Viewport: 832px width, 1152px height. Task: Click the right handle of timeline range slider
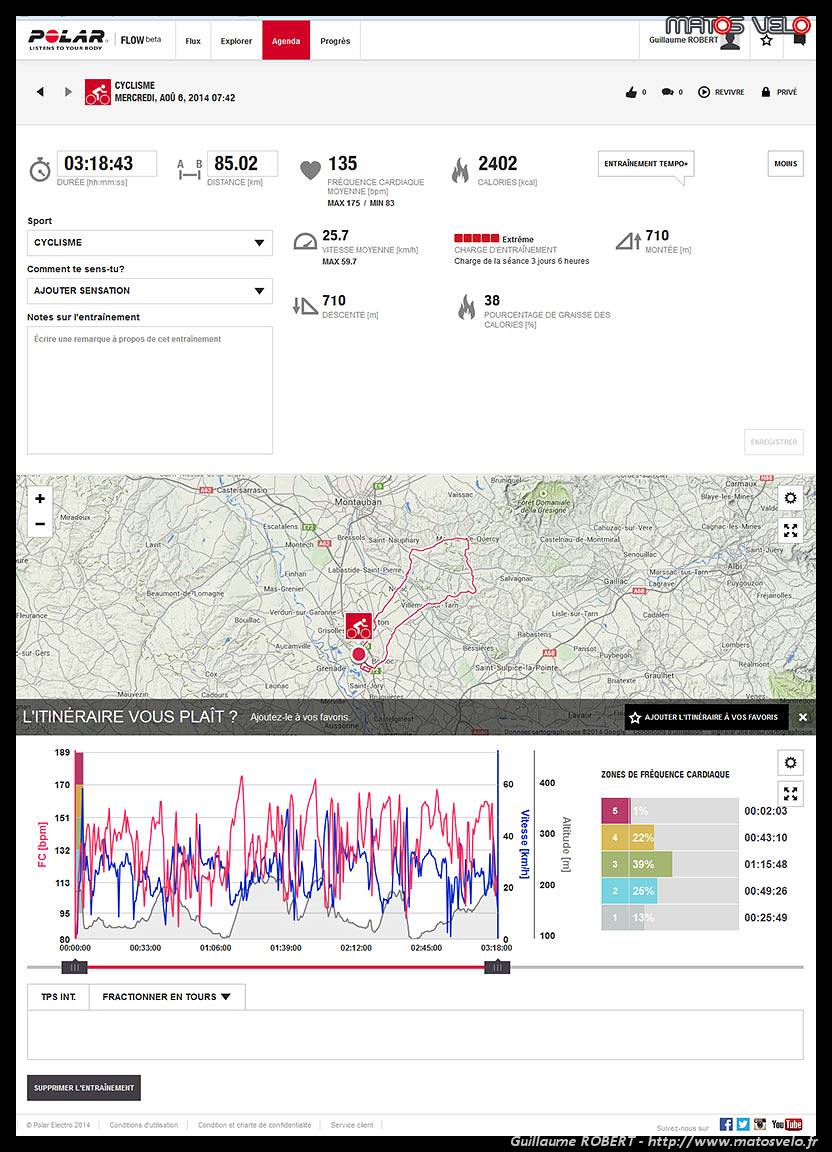[498, 967]
